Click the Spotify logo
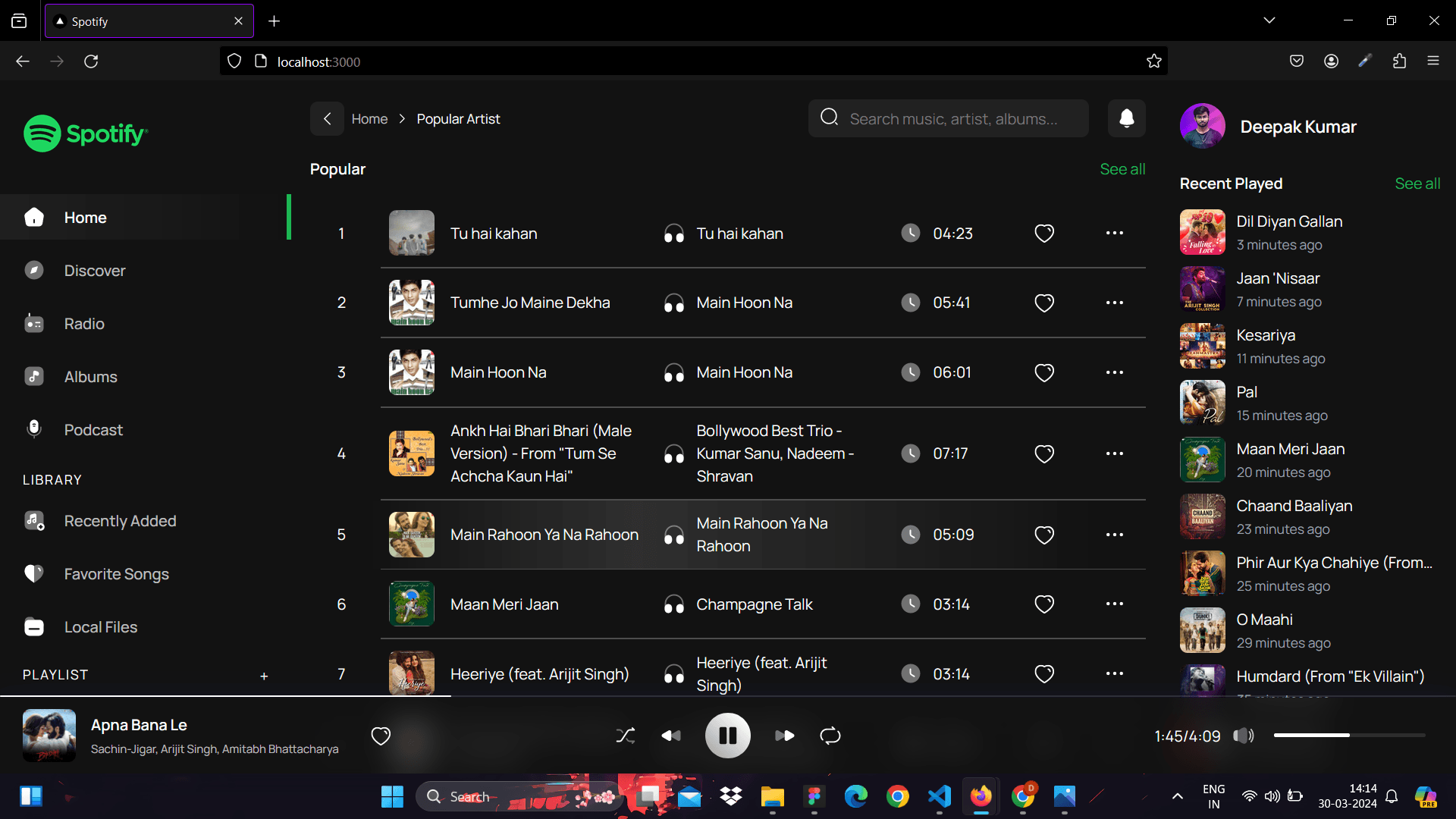The image size is (1456, 819). coord(86,133)
